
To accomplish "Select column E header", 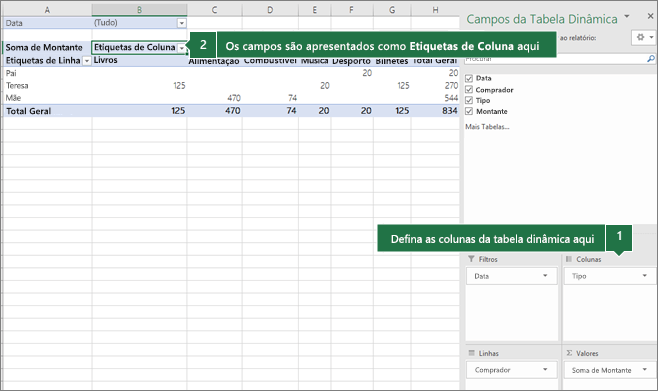I will pos(315,10).
